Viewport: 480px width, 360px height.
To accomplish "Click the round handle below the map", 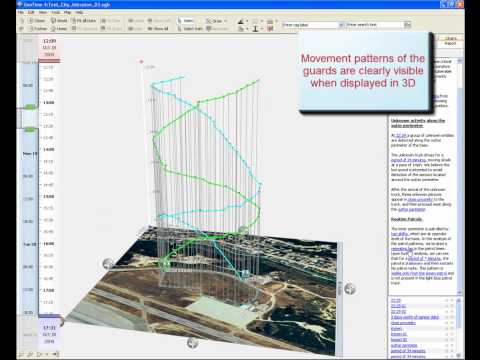I will tap(192, 343).
